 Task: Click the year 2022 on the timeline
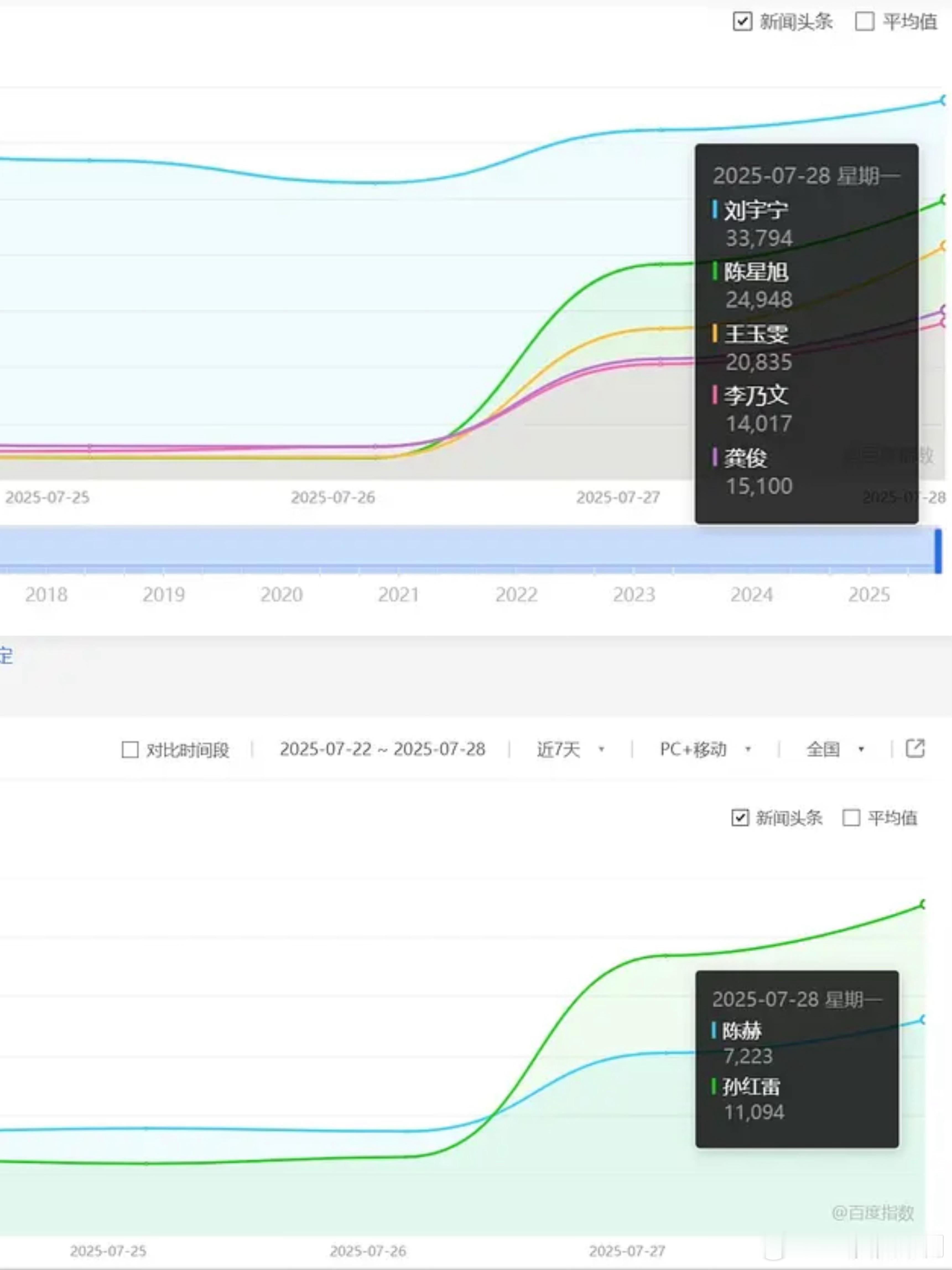(x=516, y=595)
